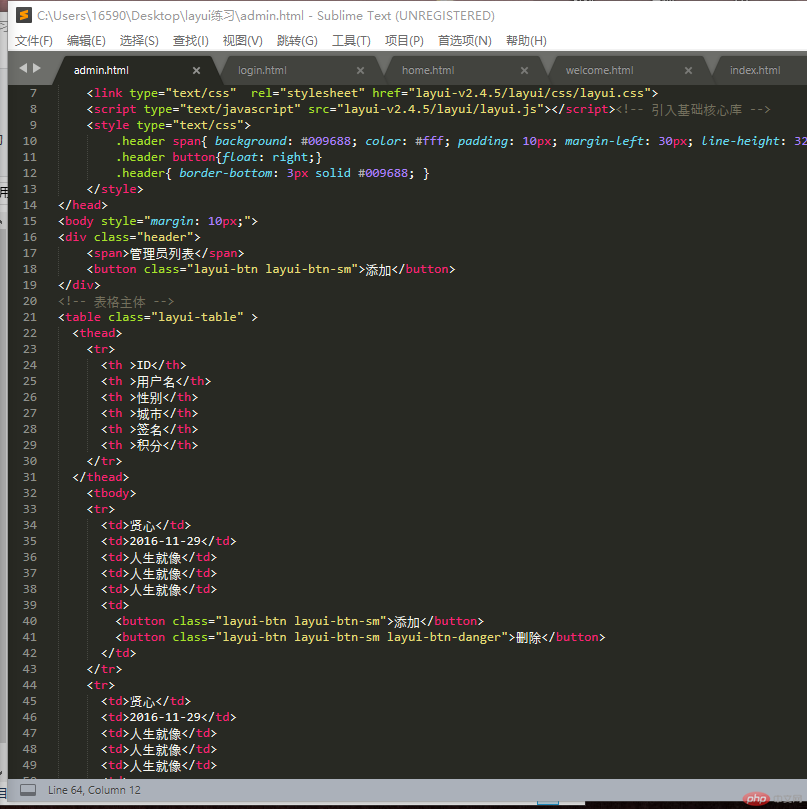Viewport: 807px width, 809px height.
Task: Place cursor on the layui.css link line
Action: coord(373,93)
